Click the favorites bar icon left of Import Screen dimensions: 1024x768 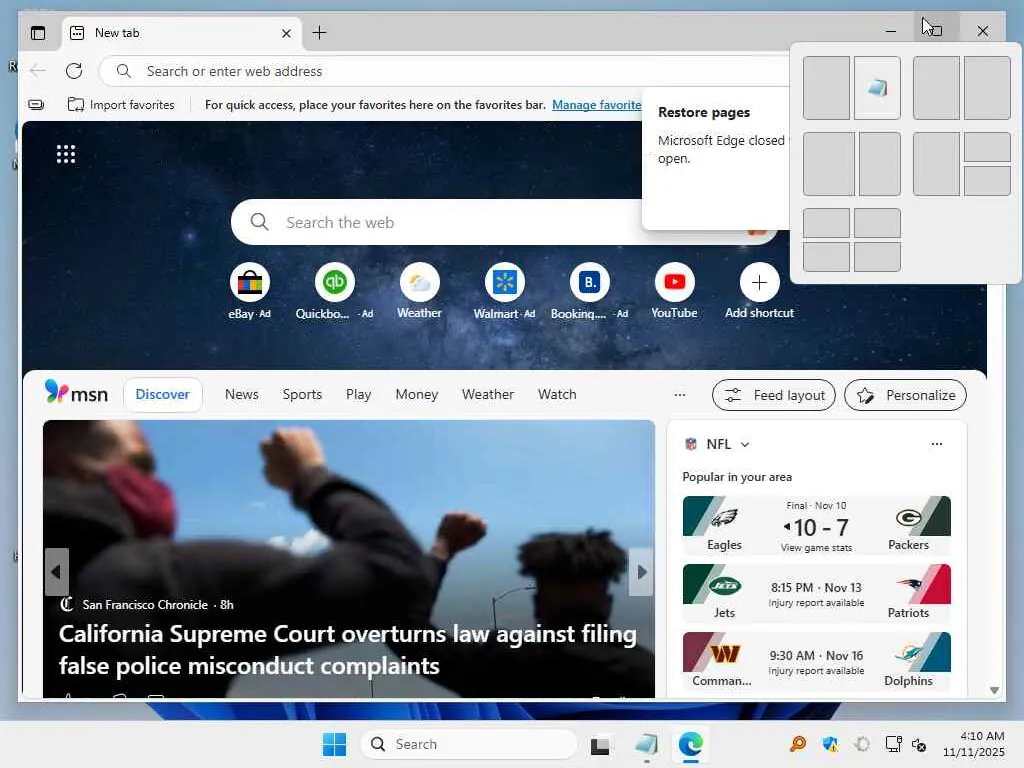[x=37, y=104]
